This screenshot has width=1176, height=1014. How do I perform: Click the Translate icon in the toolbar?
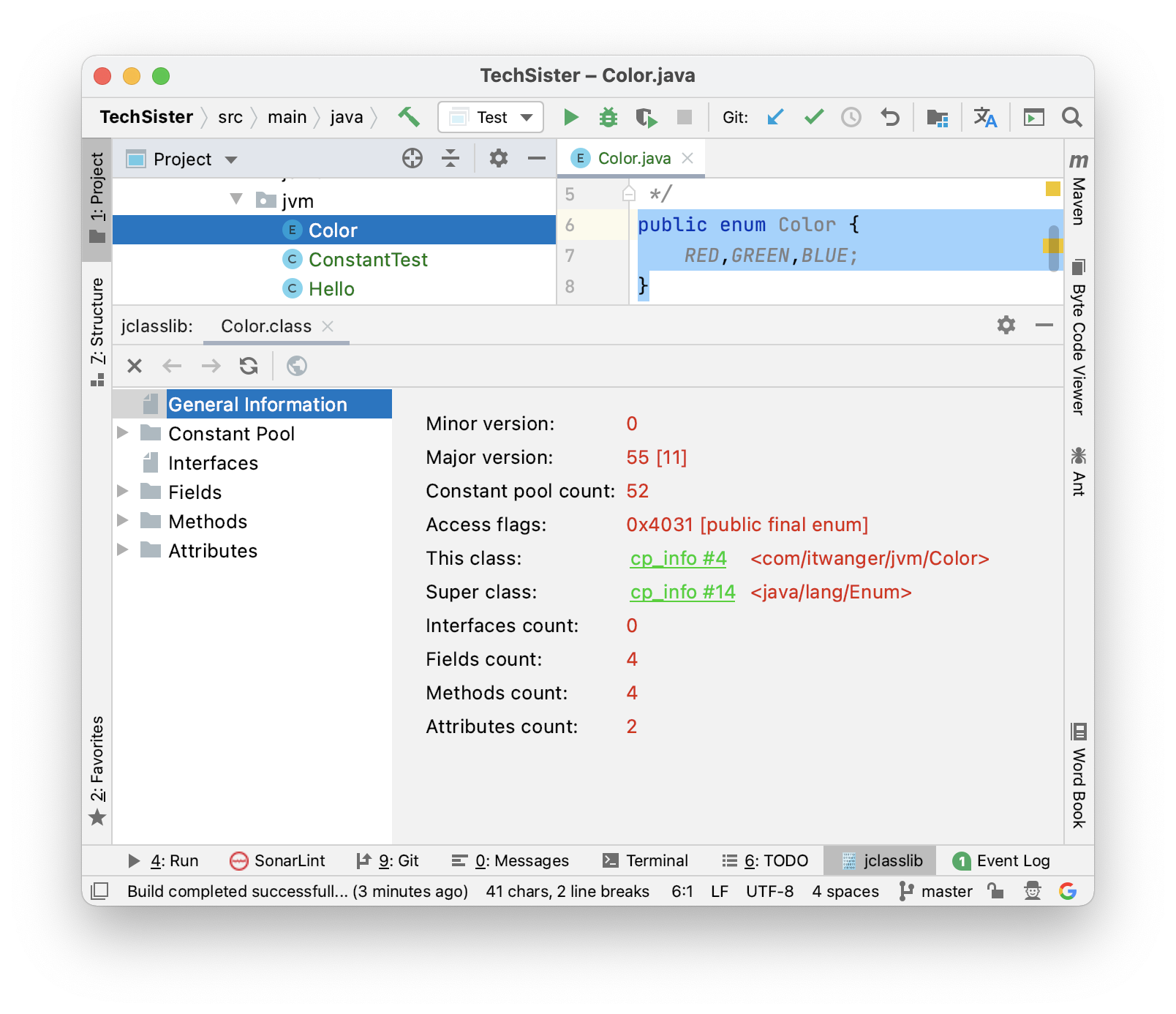point(984,117)
